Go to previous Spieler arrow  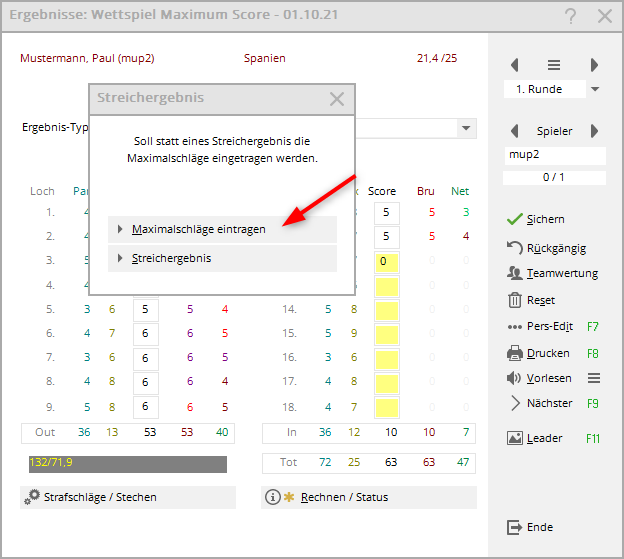(515, 131)
